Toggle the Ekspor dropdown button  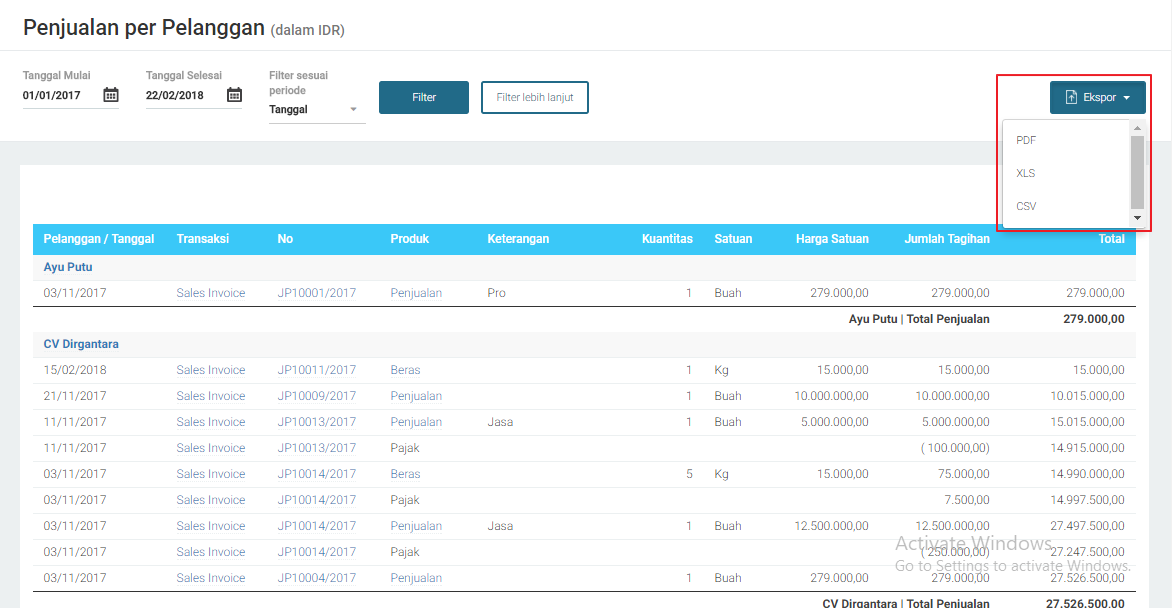pyautogui.click(x=1097, y=98)
